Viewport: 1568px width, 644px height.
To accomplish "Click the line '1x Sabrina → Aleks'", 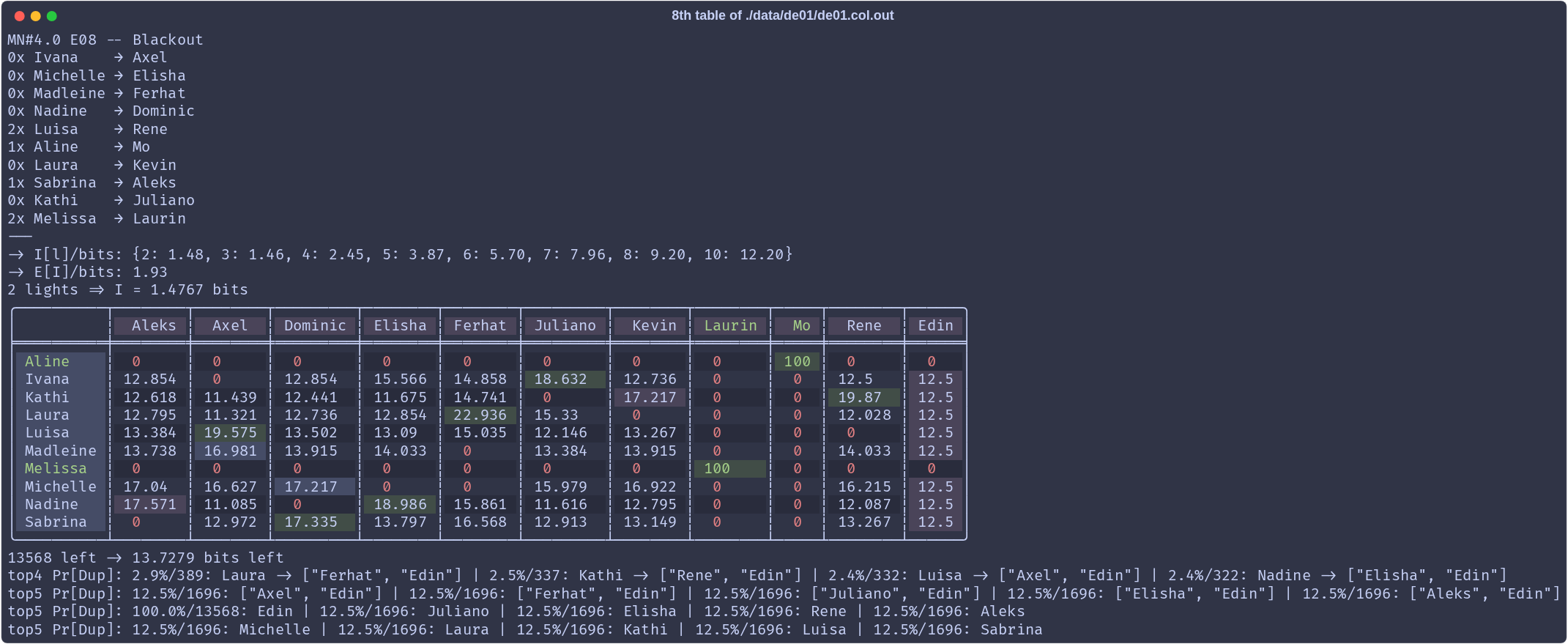I will click(92, 182).
